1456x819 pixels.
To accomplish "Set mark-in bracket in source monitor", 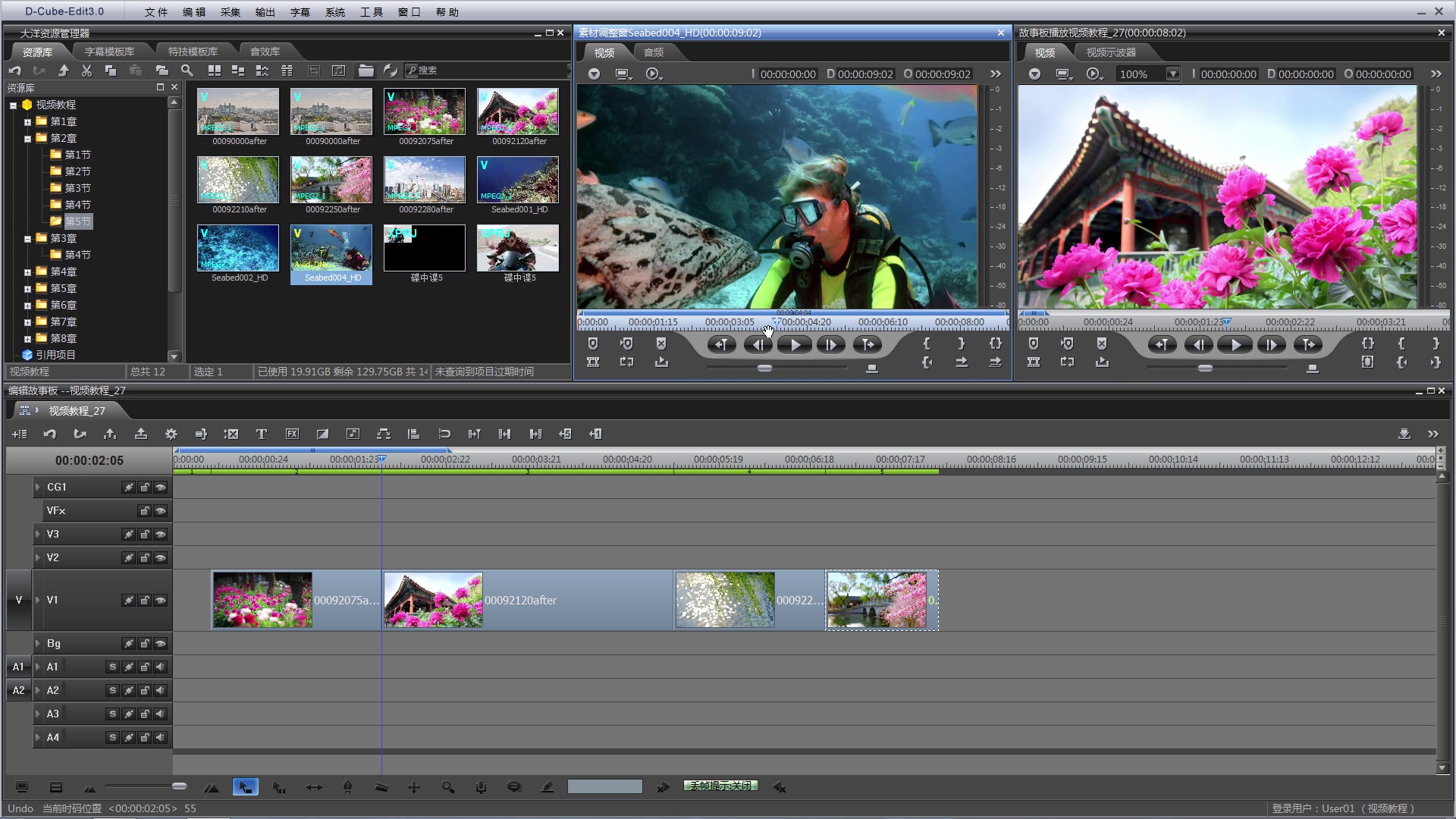I will 927,344.
